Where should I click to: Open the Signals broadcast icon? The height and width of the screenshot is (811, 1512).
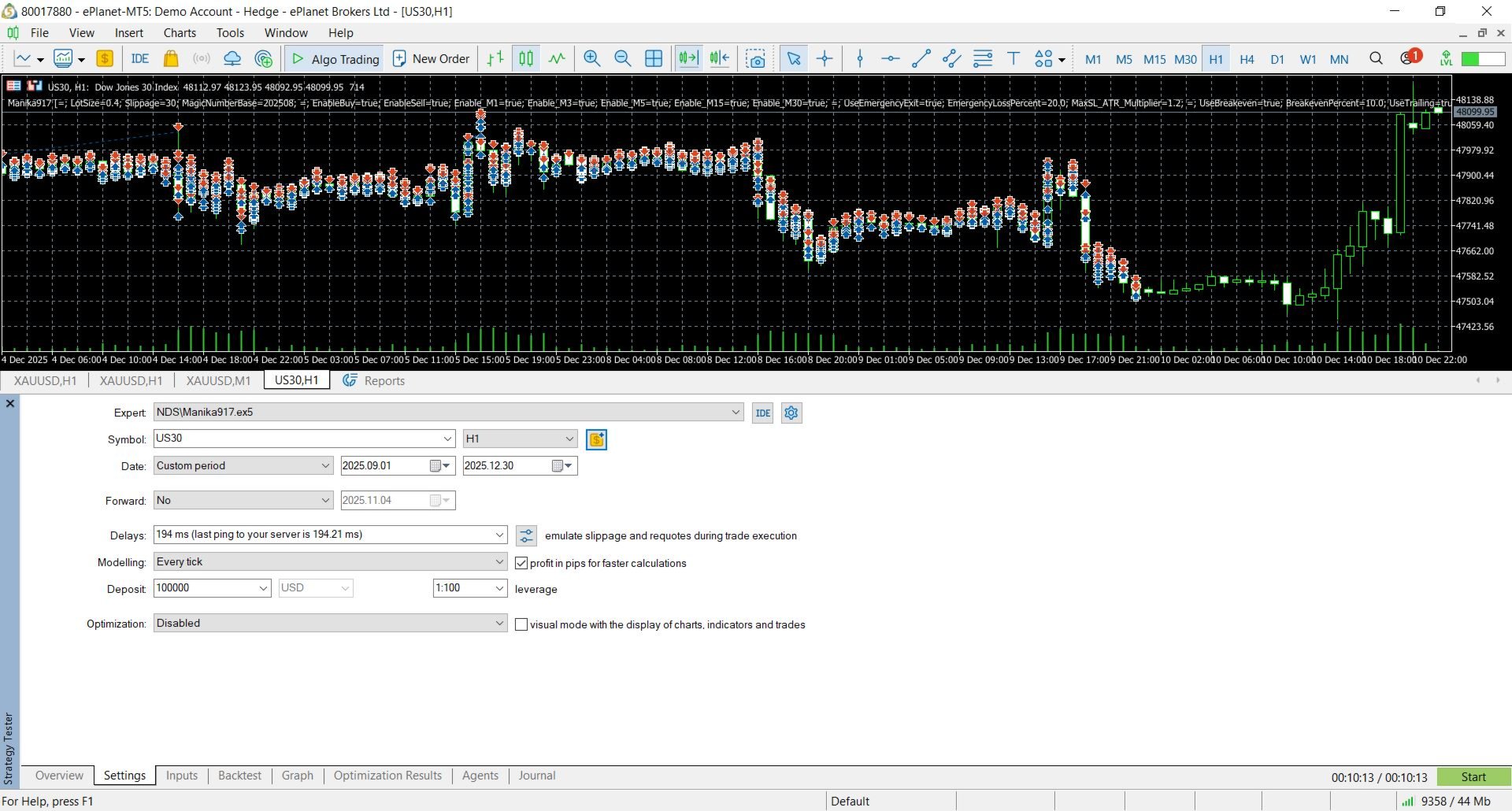coord(202,59)
